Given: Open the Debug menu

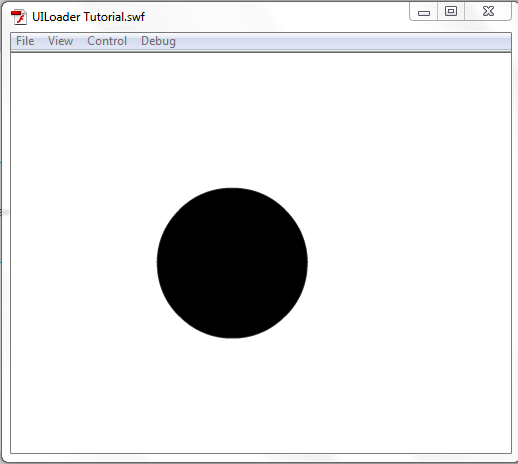Looking at the screenshot, I should (158, 41).
